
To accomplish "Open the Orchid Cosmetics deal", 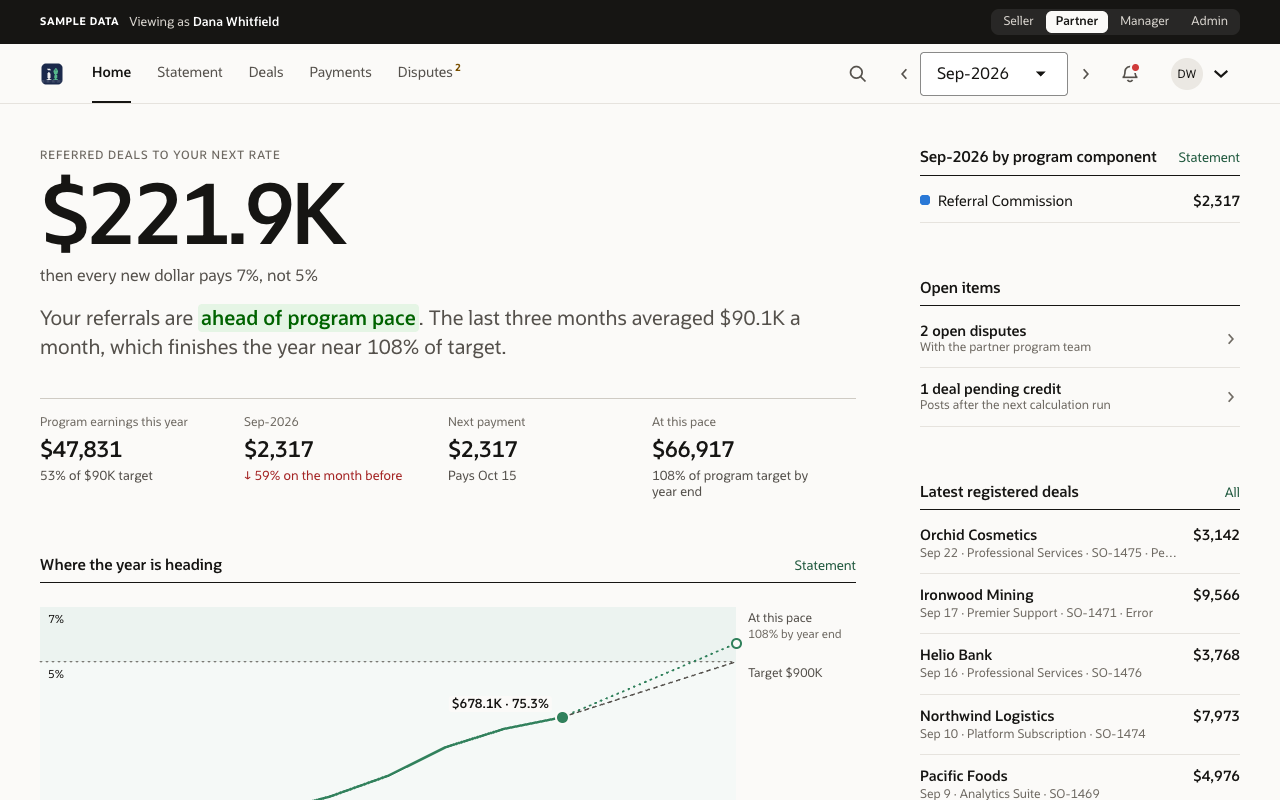I will [x=1080, y=543].
